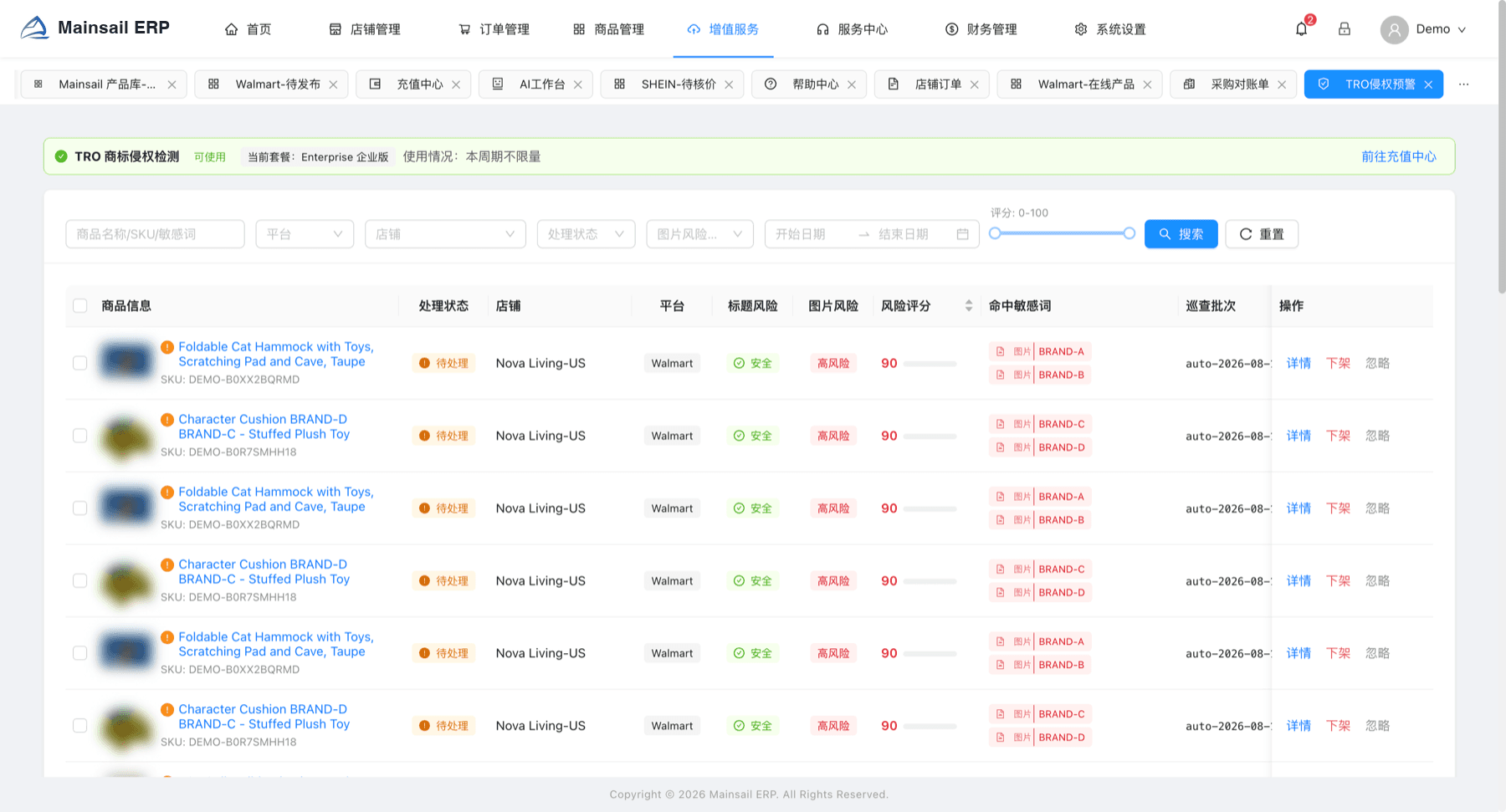Open the tab overflow ellipsis menu

pos(1463,84)
